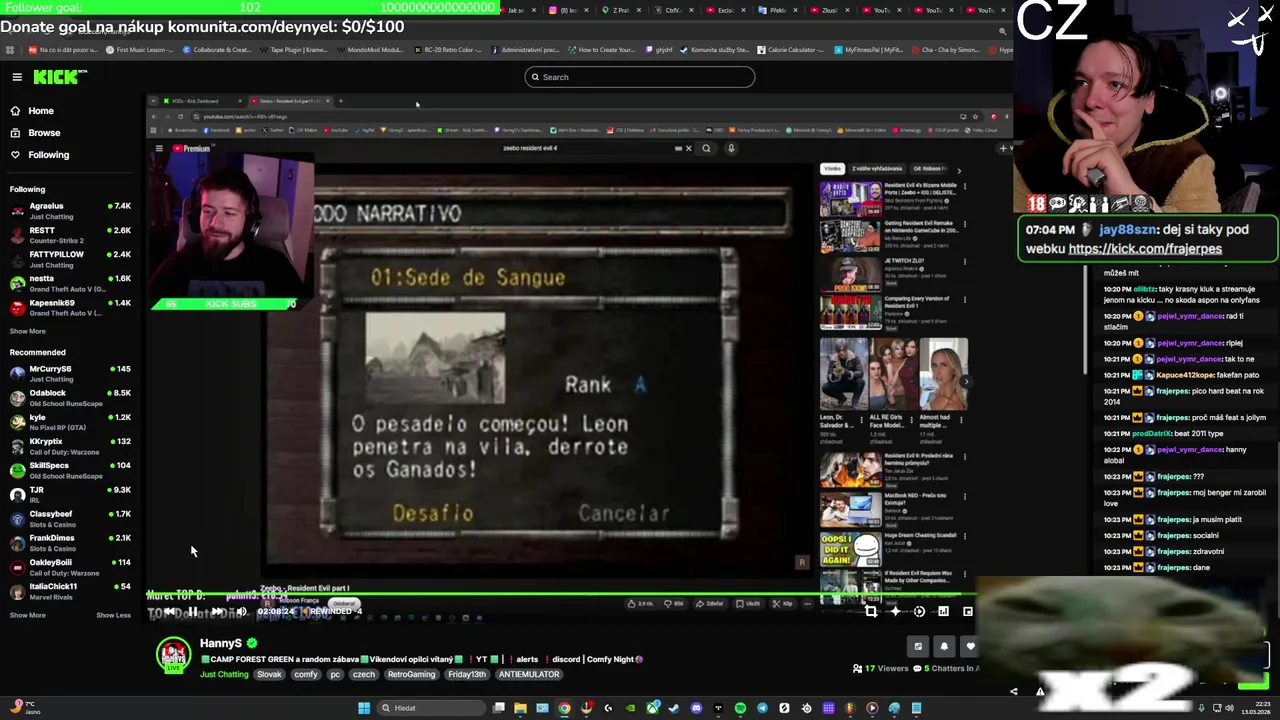Click the Kick logo
Screen dimensions: 1280x720
click(x=60, y=77)
